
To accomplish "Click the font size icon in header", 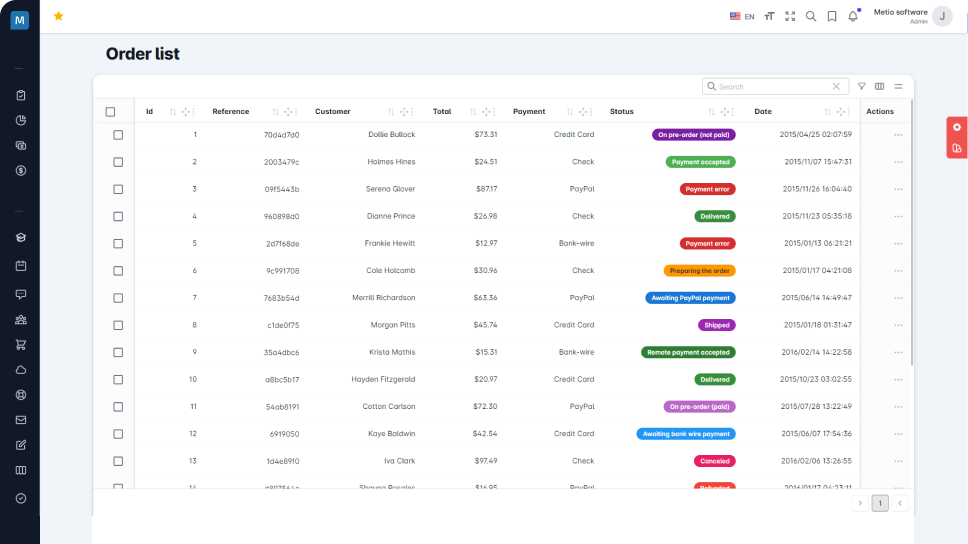I will click(769, 17).
